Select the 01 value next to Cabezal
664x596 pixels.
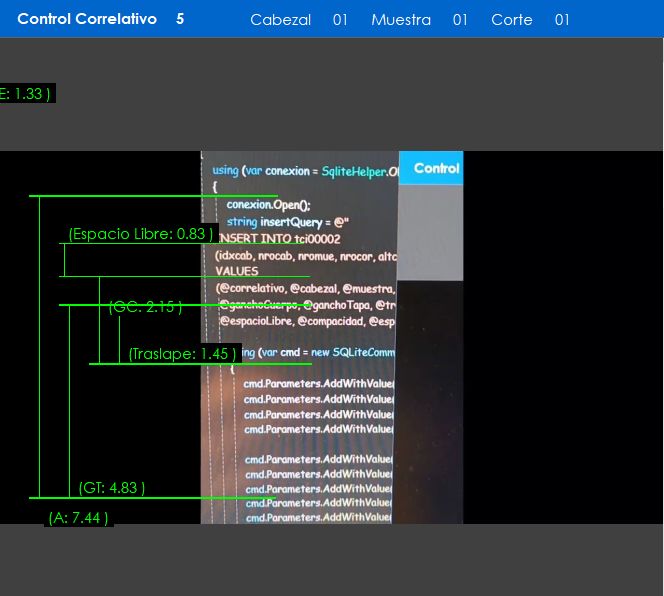tap(340, 20)
